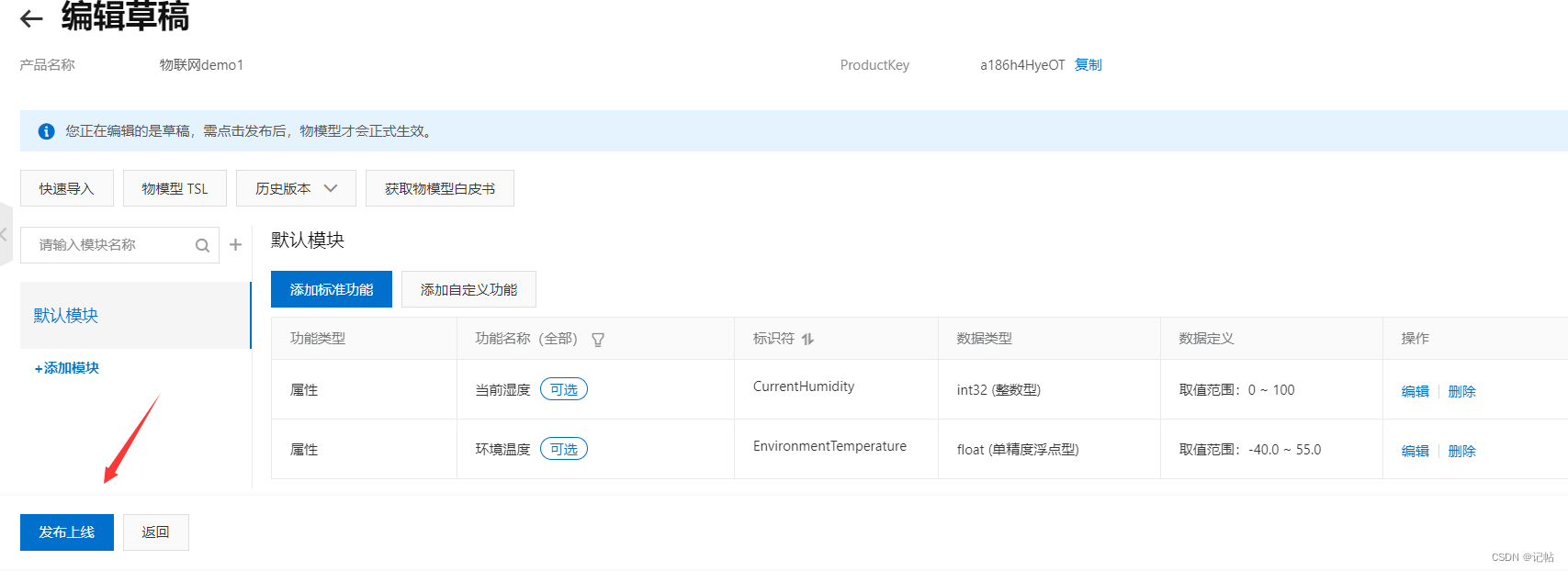Viewport: 1568px width, 571px height.
Task: Expand the 历史版本 dropdown
Action: click(x=296, y=188)
